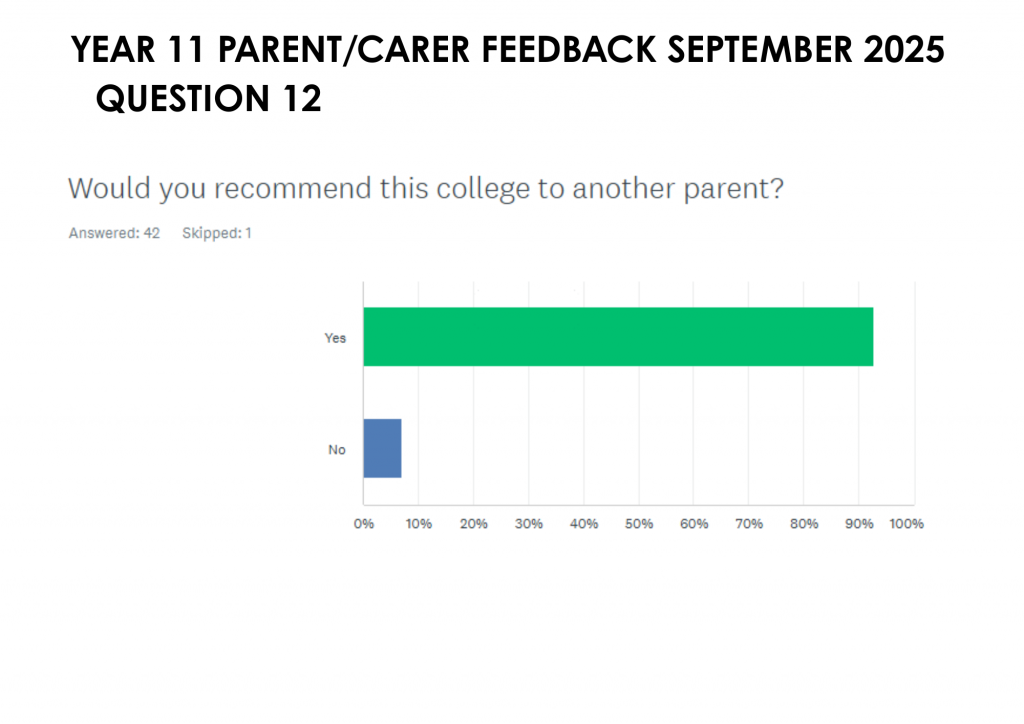The height and width of the screenshot is (724, 1024).
Task: Click the 30% axis label
Action: (528, 524)
